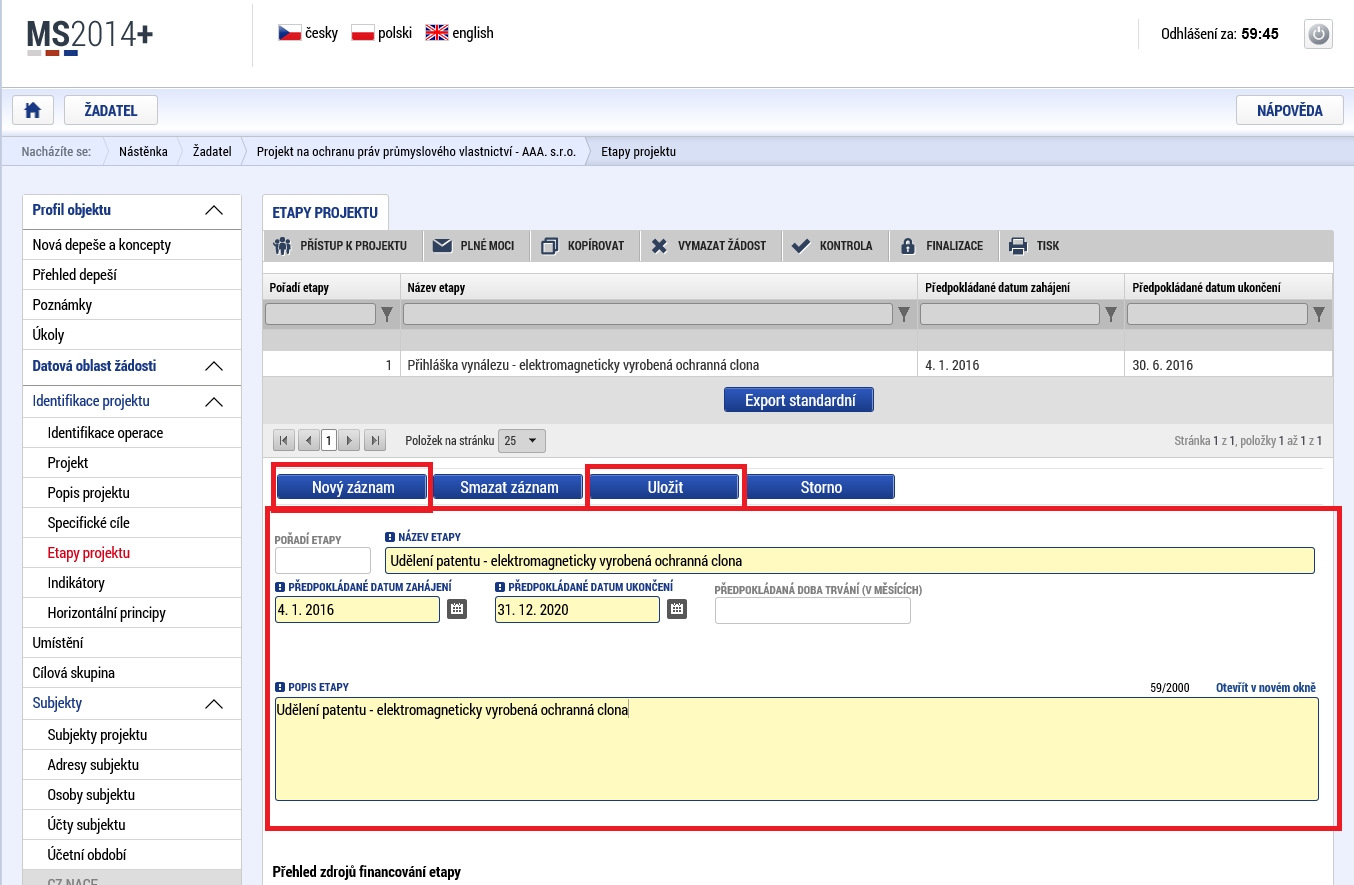The image size is (1354, 885).
Task: Click Vymazat žádost toolbar item
Action: [709, 245]
